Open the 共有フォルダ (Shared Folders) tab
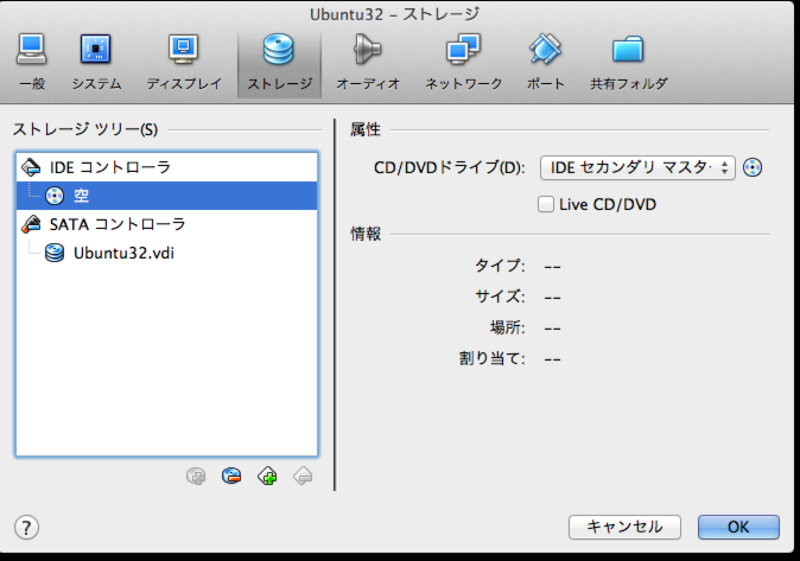This screenshot has height=561, width=800. pos(628,63)
